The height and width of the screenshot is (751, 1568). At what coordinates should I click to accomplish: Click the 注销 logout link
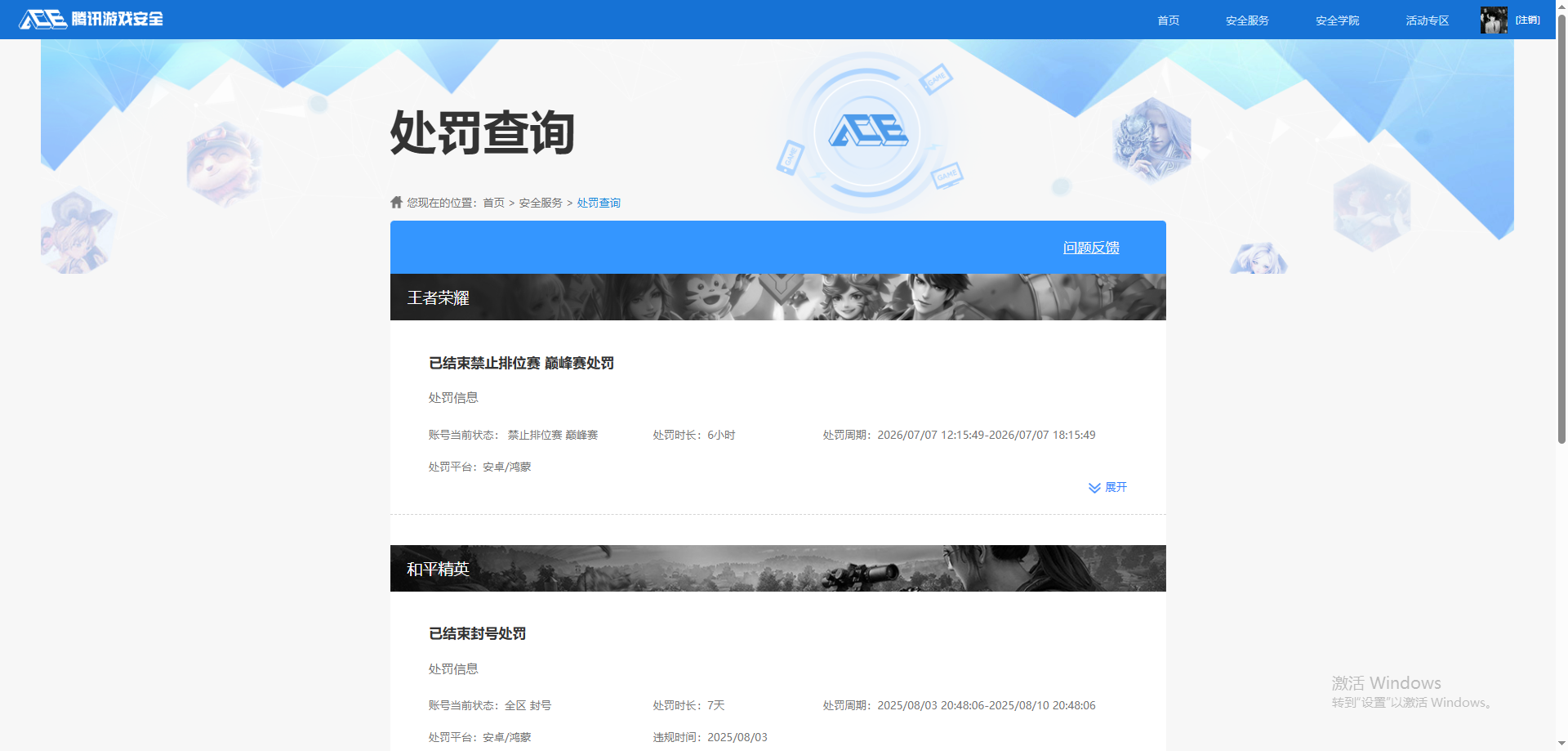click(x=1528, y=20)
